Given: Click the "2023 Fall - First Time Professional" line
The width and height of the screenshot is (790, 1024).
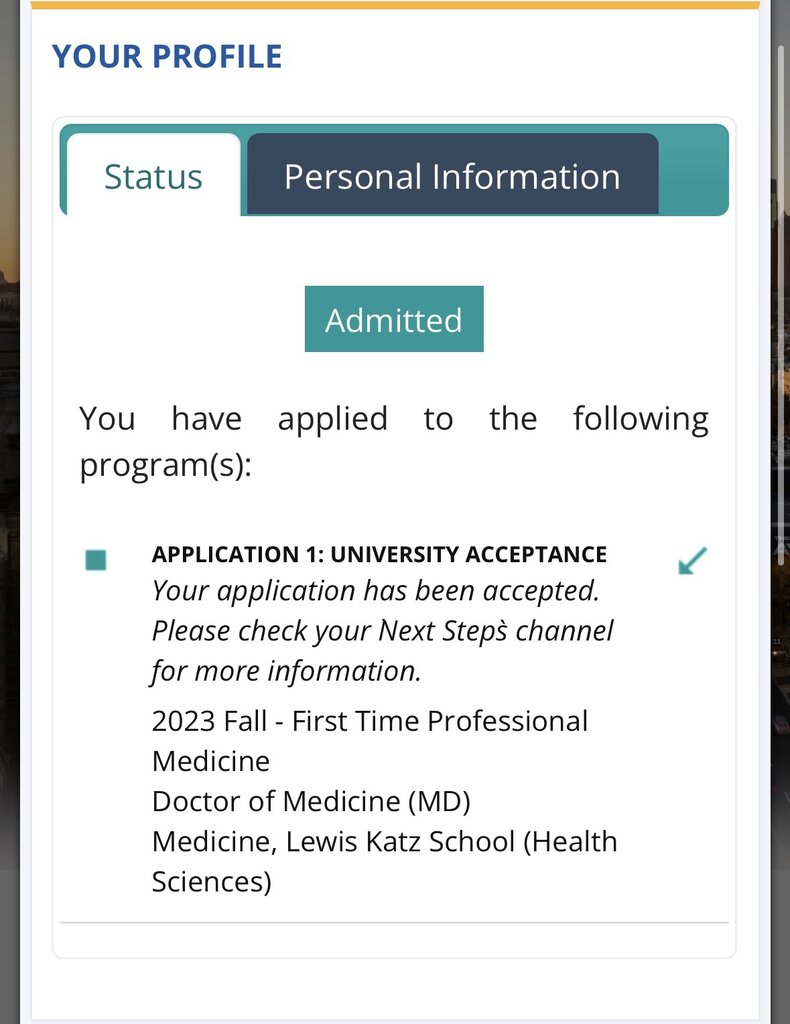Looking at the screenshot, I should pos(370,721).
